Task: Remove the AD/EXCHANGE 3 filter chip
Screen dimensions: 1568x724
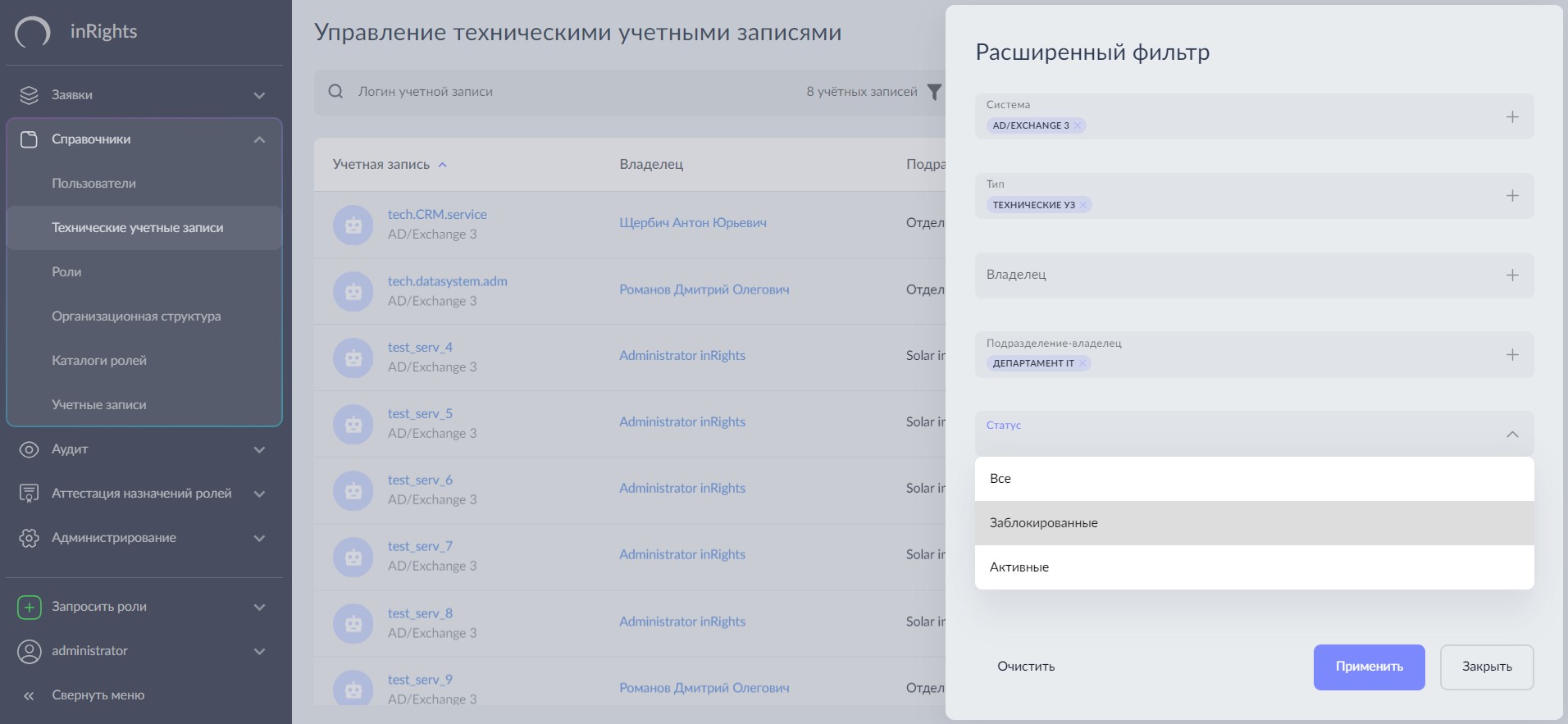Action: pos(1078,125)
